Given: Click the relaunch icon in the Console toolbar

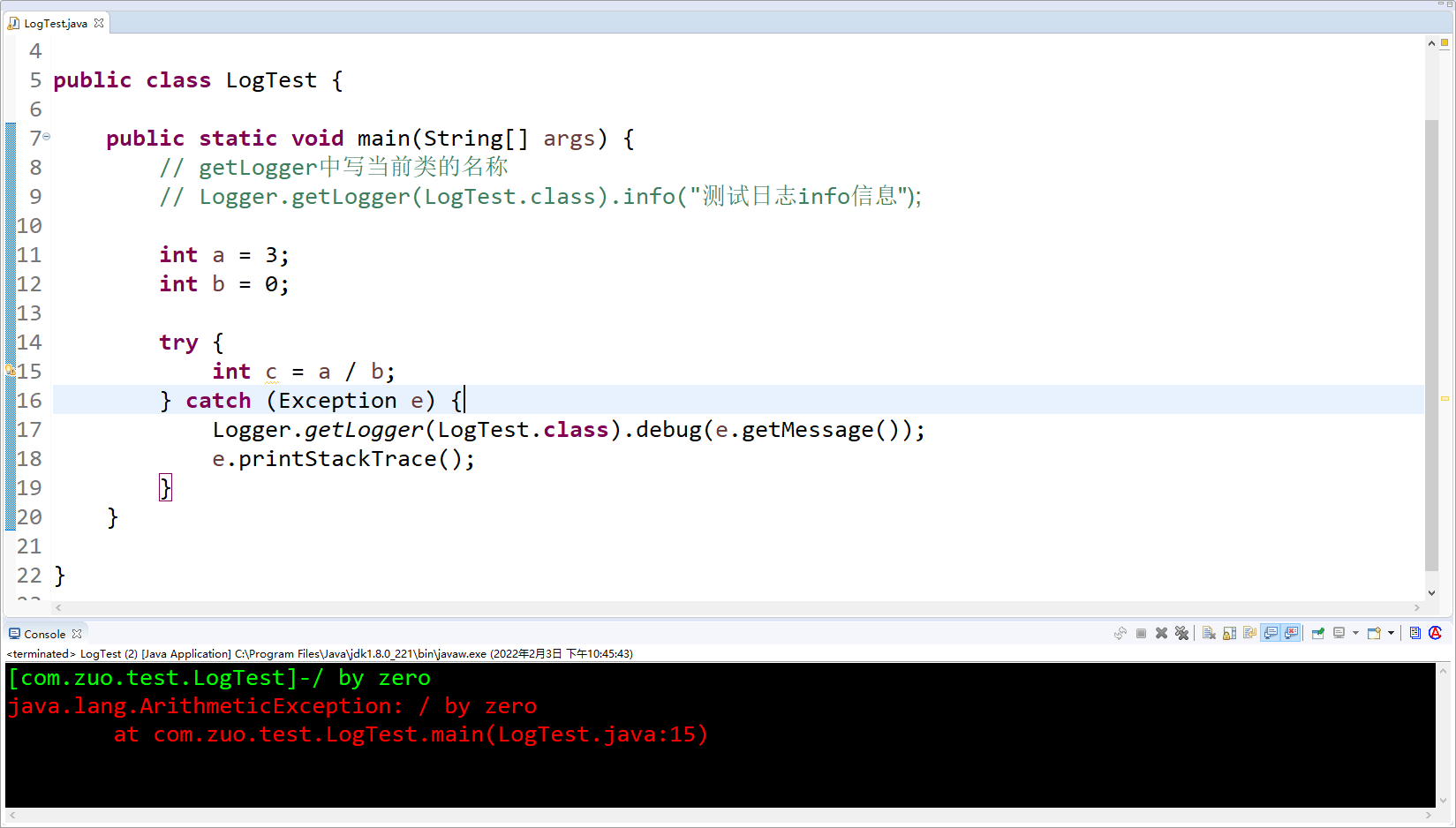Looking at the screenshot, I should (1120, 633).
